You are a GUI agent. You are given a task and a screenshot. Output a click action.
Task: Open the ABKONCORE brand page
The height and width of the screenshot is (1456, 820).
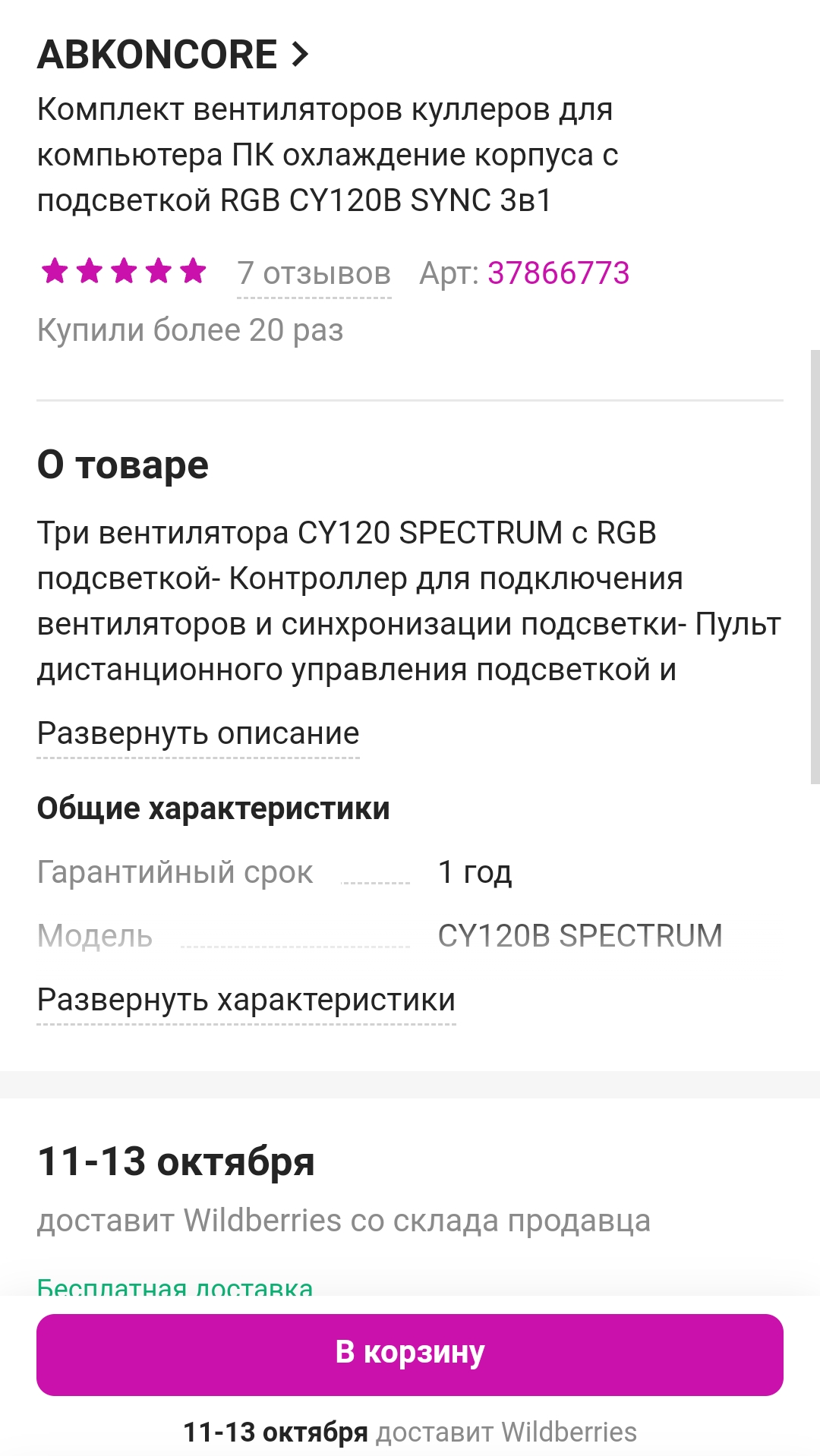tap(158, 55)
